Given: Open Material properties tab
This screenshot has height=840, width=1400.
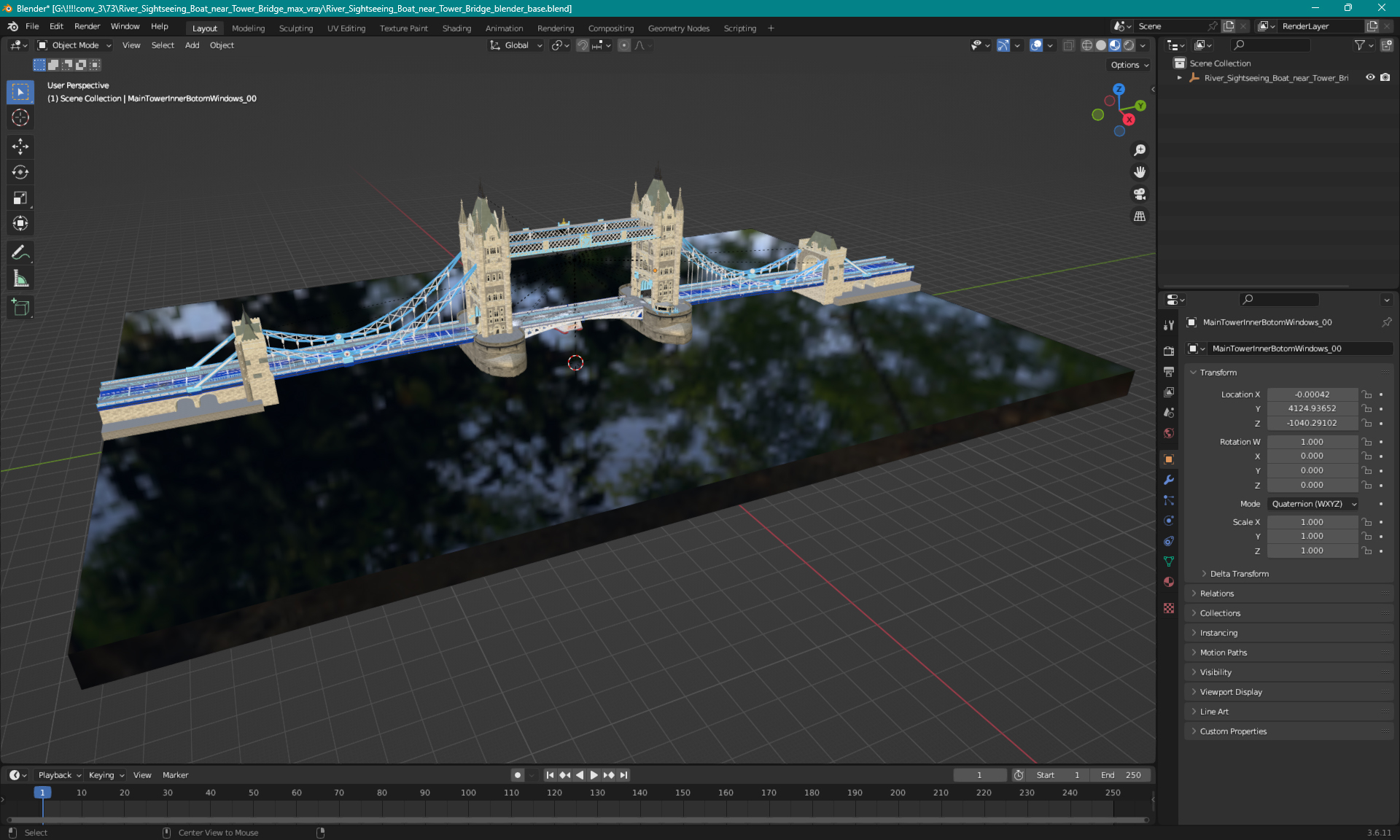Looking at the screenshot, I should pyautogui.click(x=1169, y=582).
